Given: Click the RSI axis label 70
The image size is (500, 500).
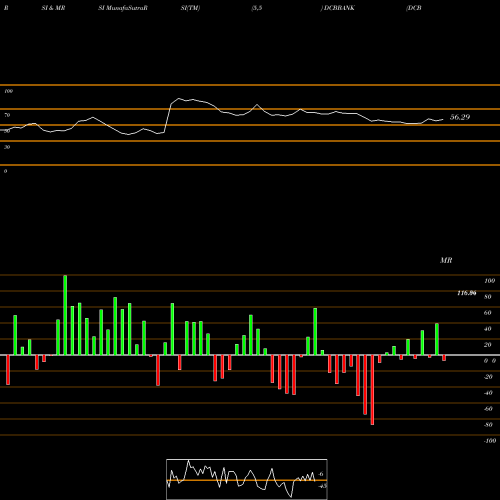Looking at the screenshot, I should pos(7,115).
